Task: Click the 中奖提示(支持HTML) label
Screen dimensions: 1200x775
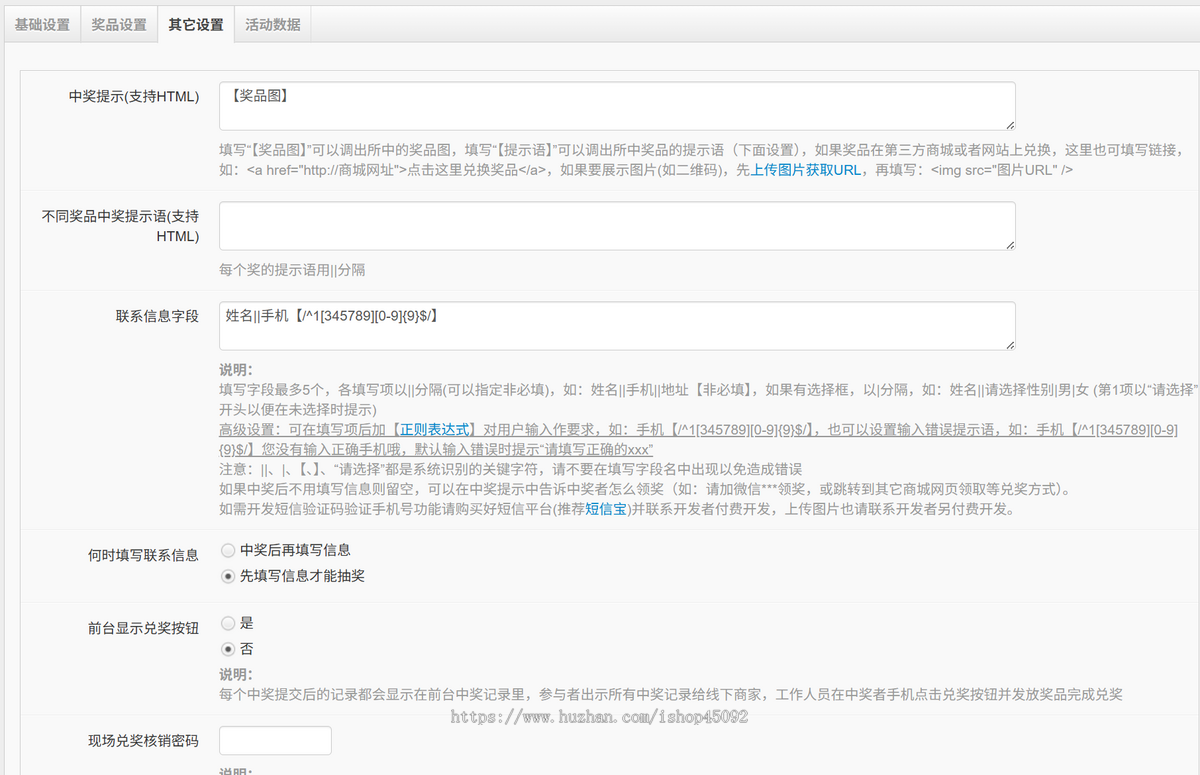Action: (134, 97)
